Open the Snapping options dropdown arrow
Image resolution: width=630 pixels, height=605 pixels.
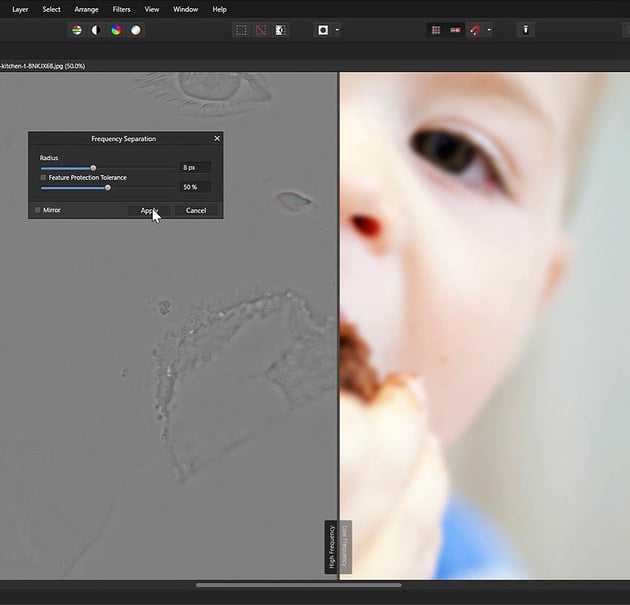click(x=489, y=30)
